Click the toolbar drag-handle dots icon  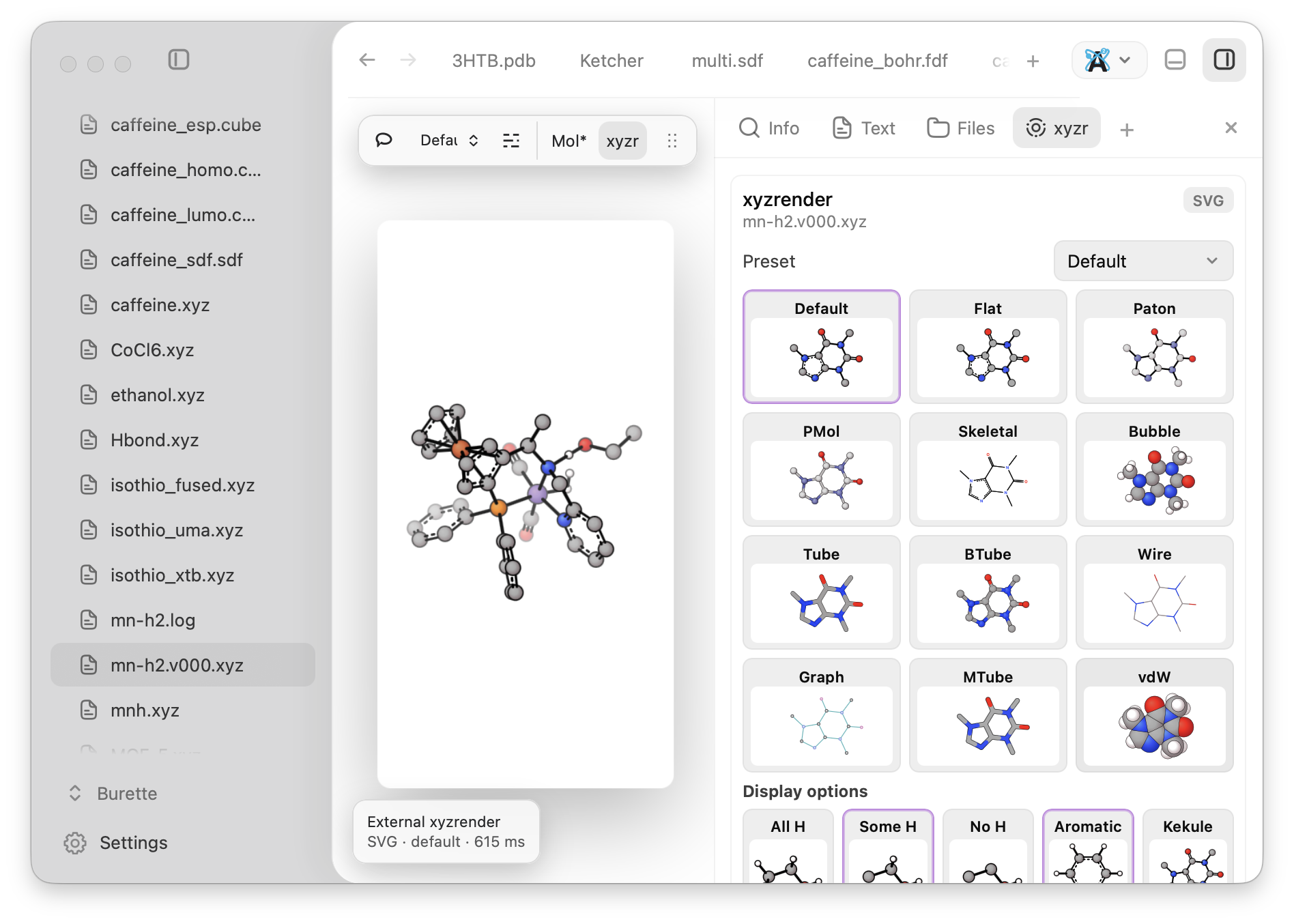click(672, 141)
